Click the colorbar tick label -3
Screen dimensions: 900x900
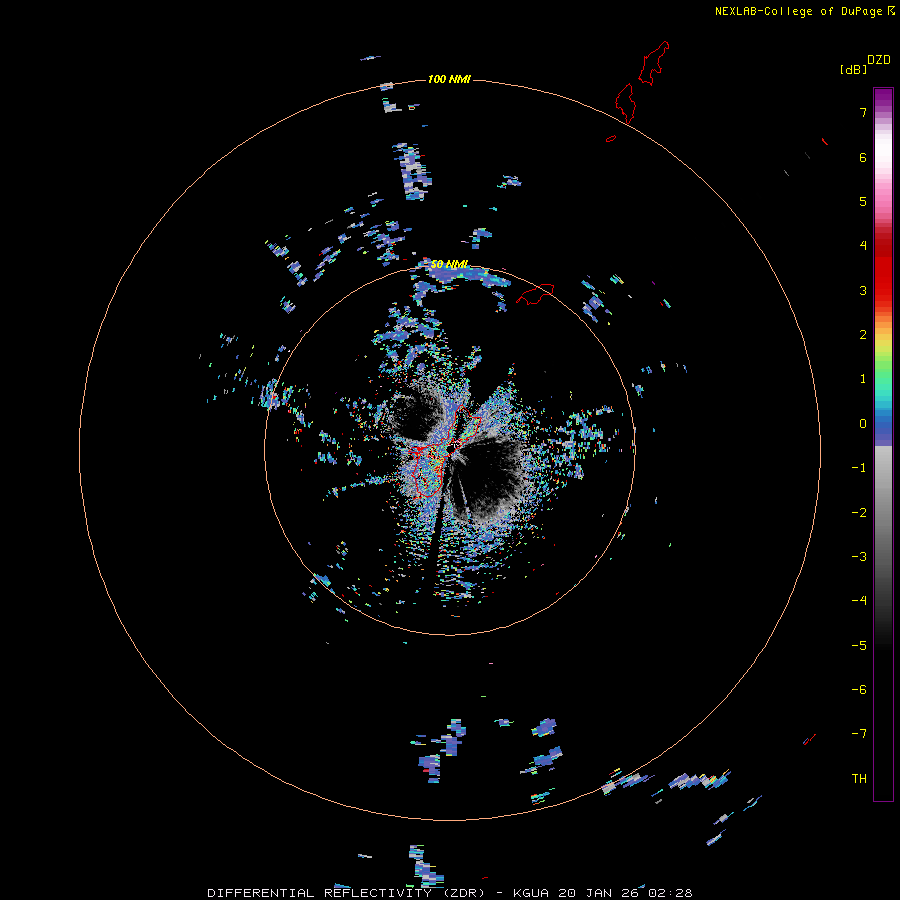pyautogui.click(x=859, y=557)
